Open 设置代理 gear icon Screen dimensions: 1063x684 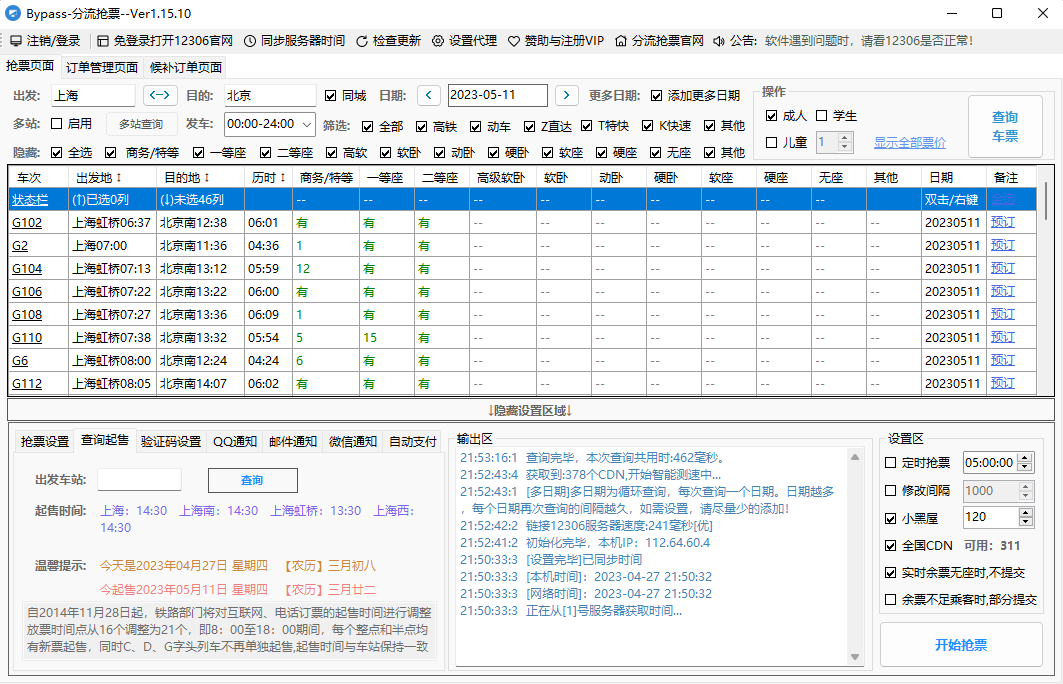438,41
